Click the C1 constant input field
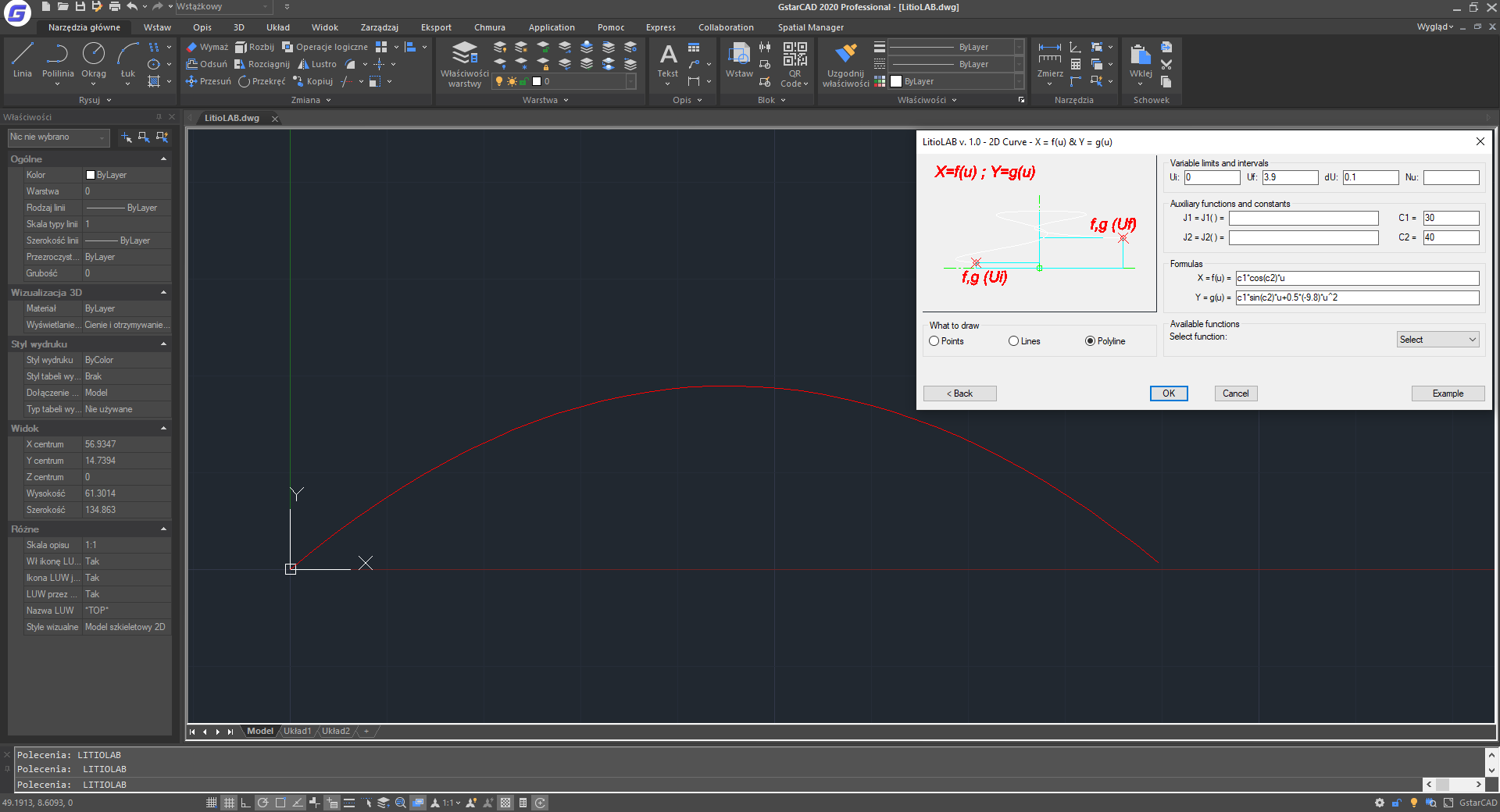This screenshot has height=812, width=1500. click(x=1451, y=218)
